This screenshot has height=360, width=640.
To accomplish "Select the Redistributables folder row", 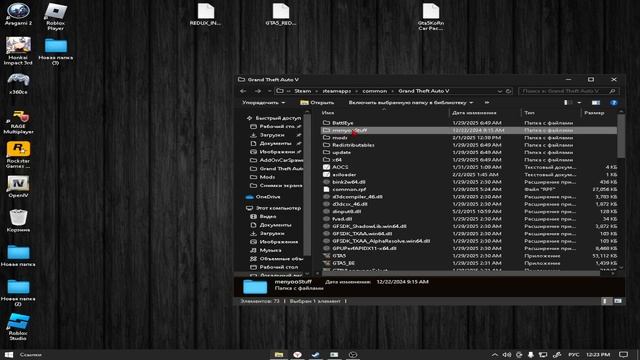I will pyautogui.click(x=469, y=145).
